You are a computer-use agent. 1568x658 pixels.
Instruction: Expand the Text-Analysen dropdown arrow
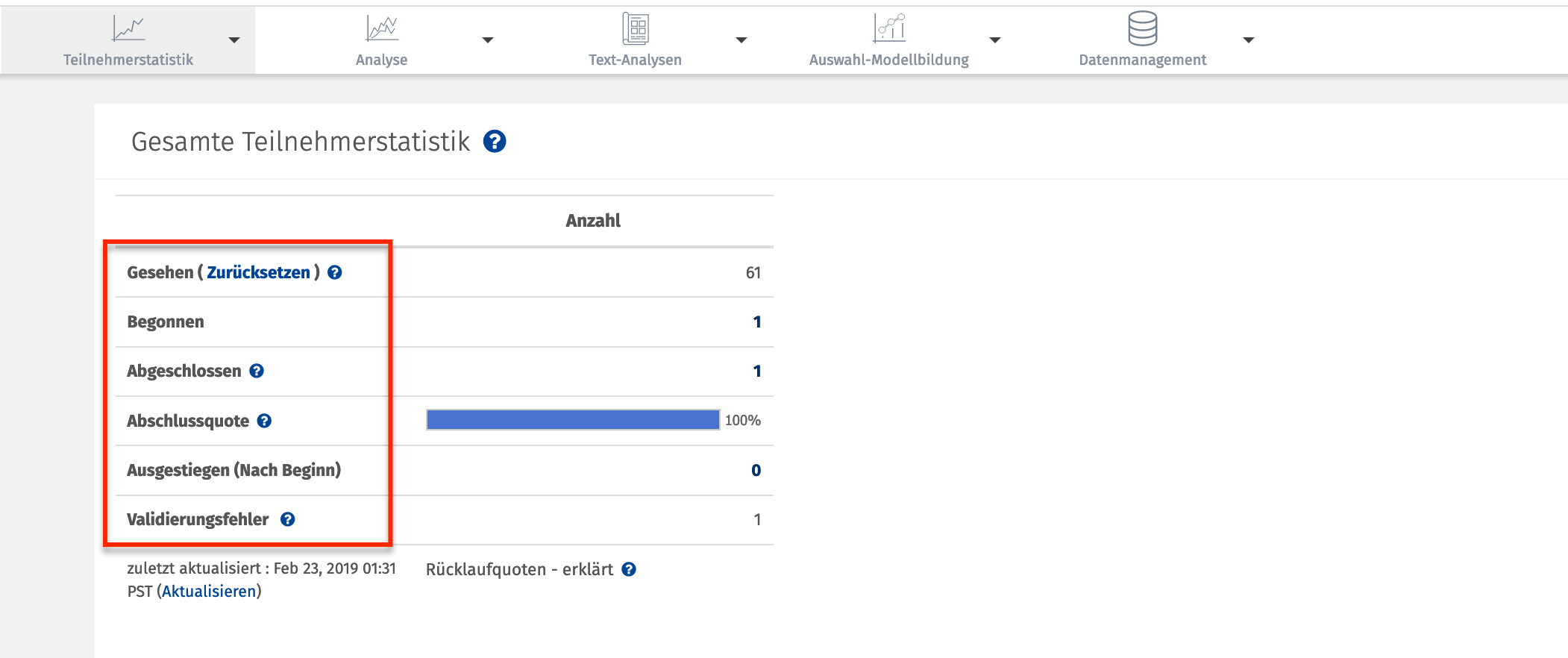click(x=741, y=40)
